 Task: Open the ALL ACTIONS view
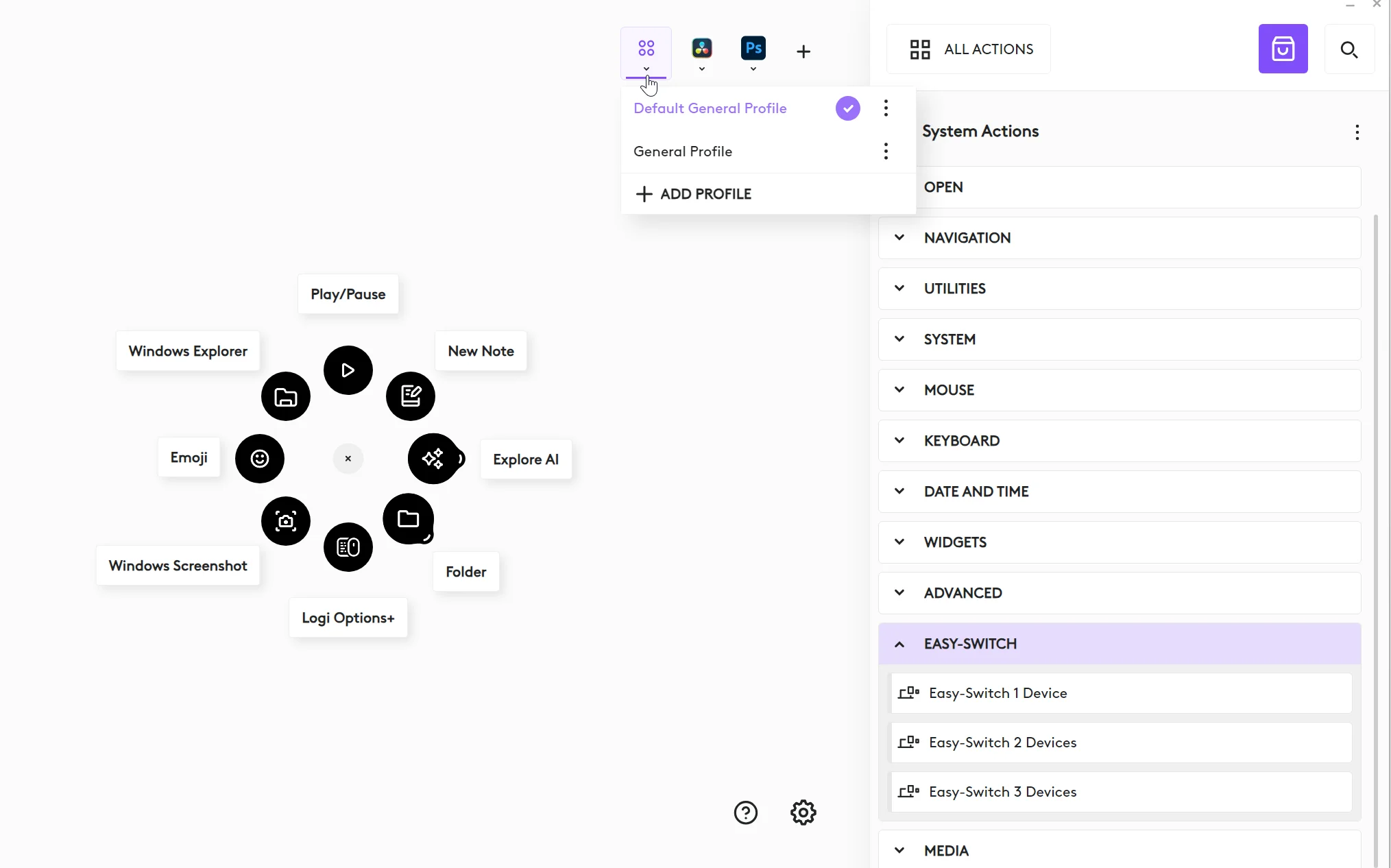[970, 49]
